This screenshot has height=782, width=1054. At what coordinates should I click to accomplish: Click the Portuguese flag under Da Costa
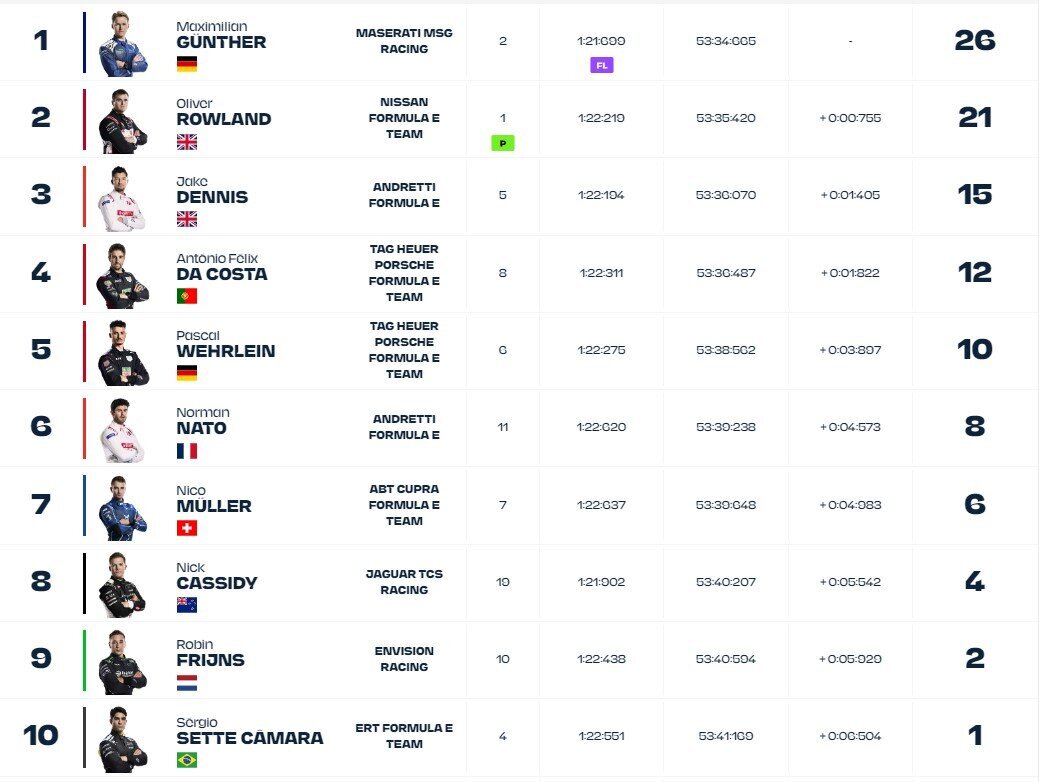pos(186,296)
